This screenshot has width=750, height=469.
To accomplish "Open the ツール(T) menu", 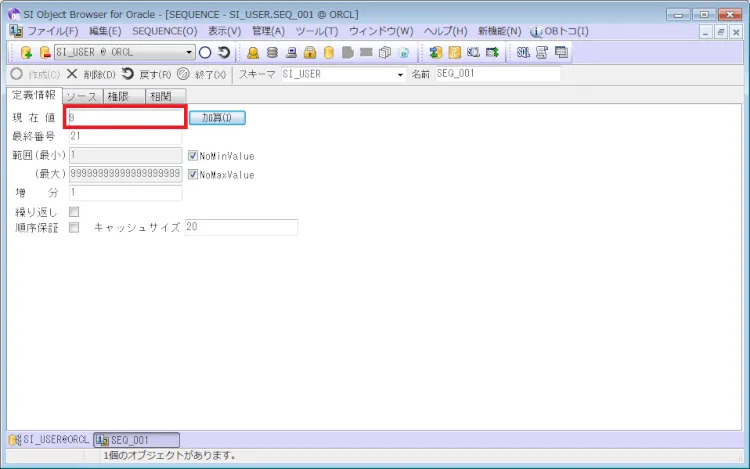I will click(317, 32).
